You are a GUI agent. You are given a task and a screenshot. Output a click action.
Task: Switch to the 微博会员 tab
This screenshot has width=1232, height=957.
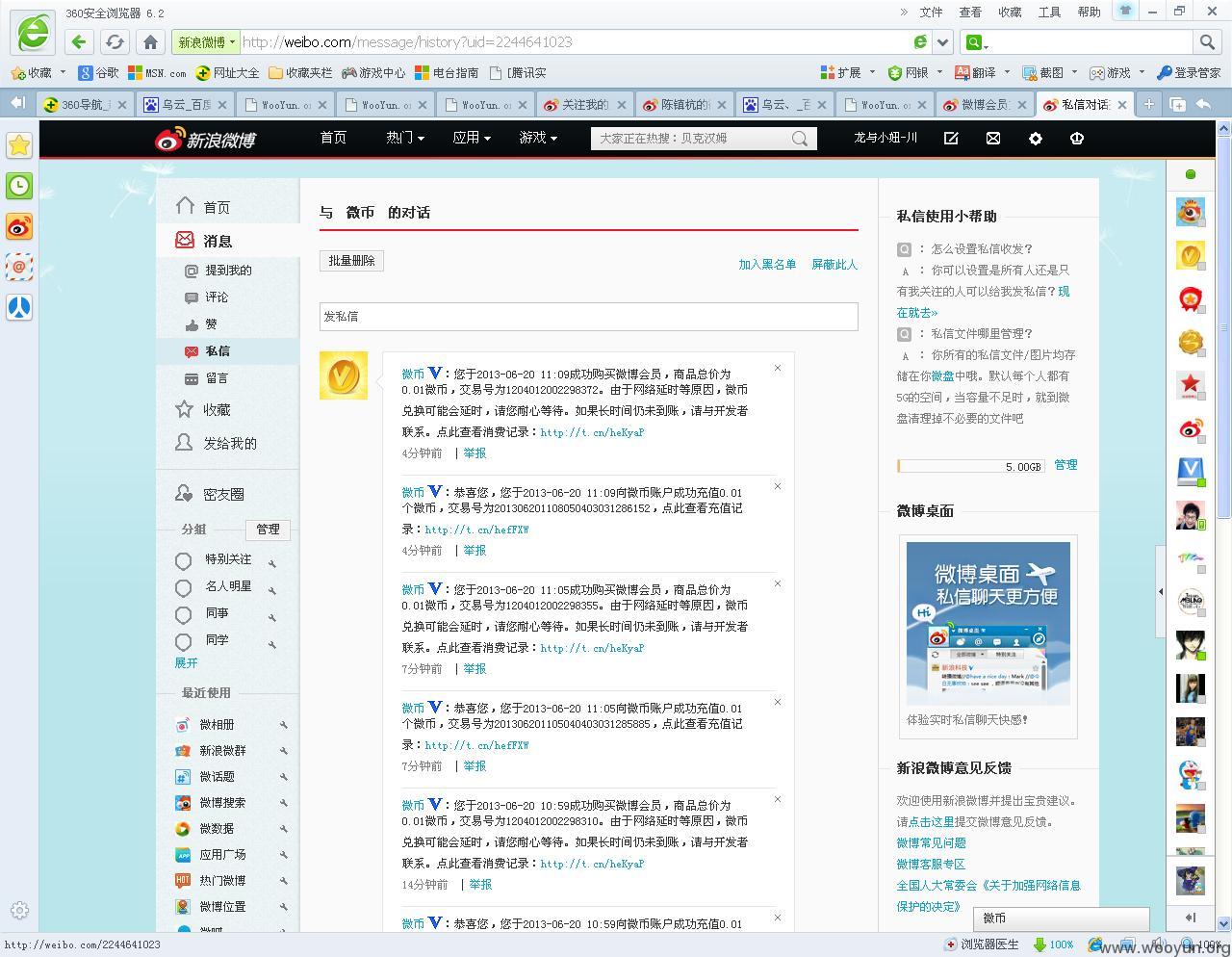[986, 104]
